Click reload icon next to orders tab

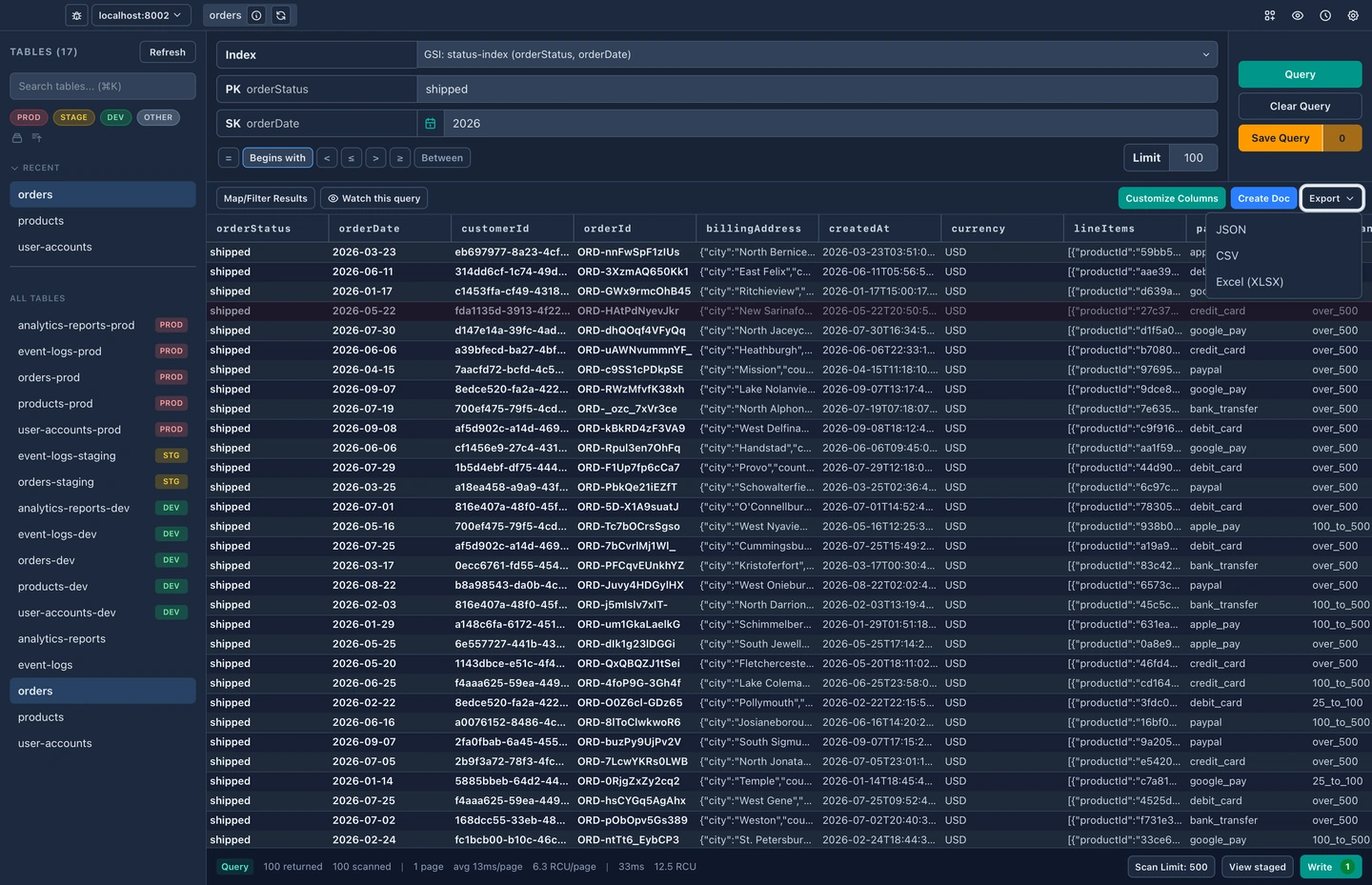(x=281, y=15)
